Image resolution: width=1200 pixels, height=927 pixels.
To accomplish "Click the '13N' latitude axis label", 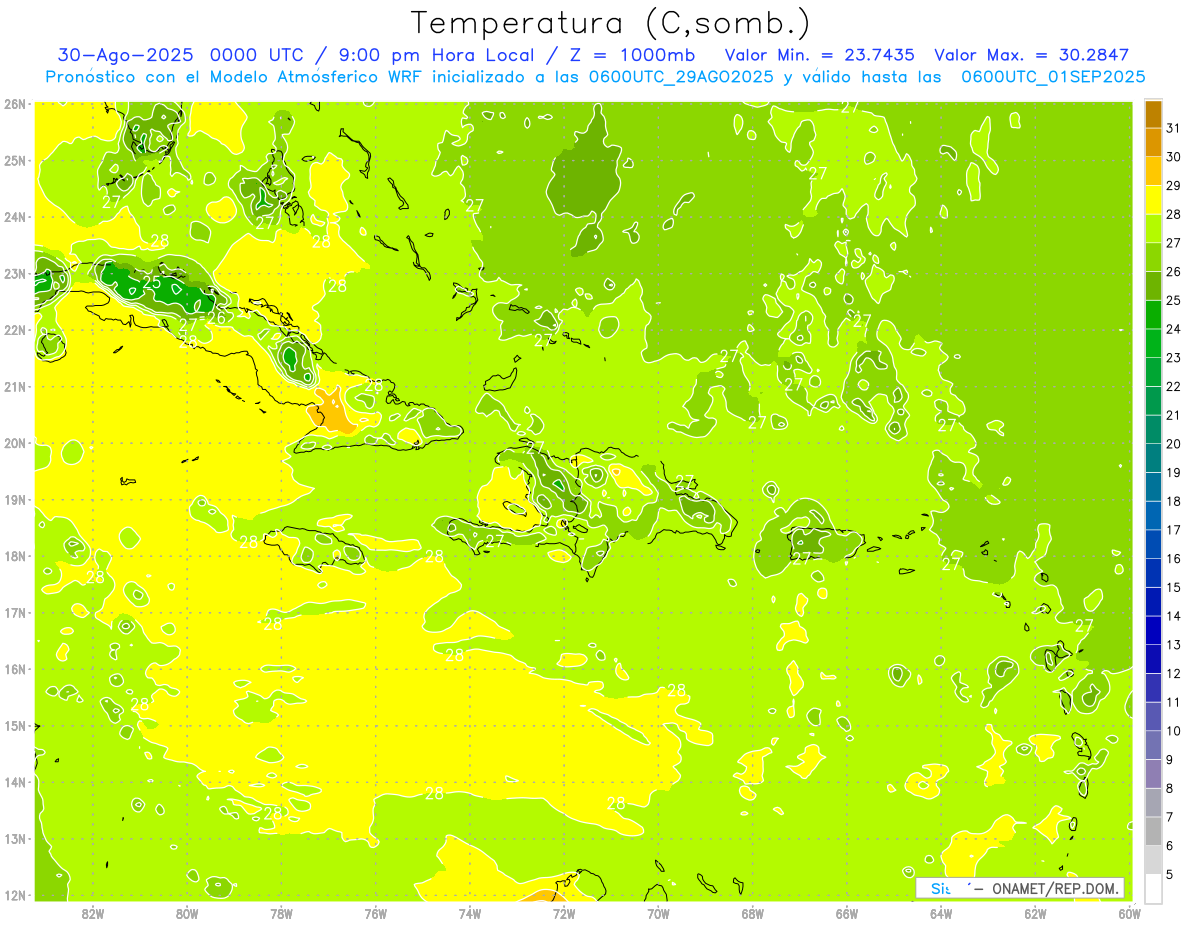I will 15,838.
